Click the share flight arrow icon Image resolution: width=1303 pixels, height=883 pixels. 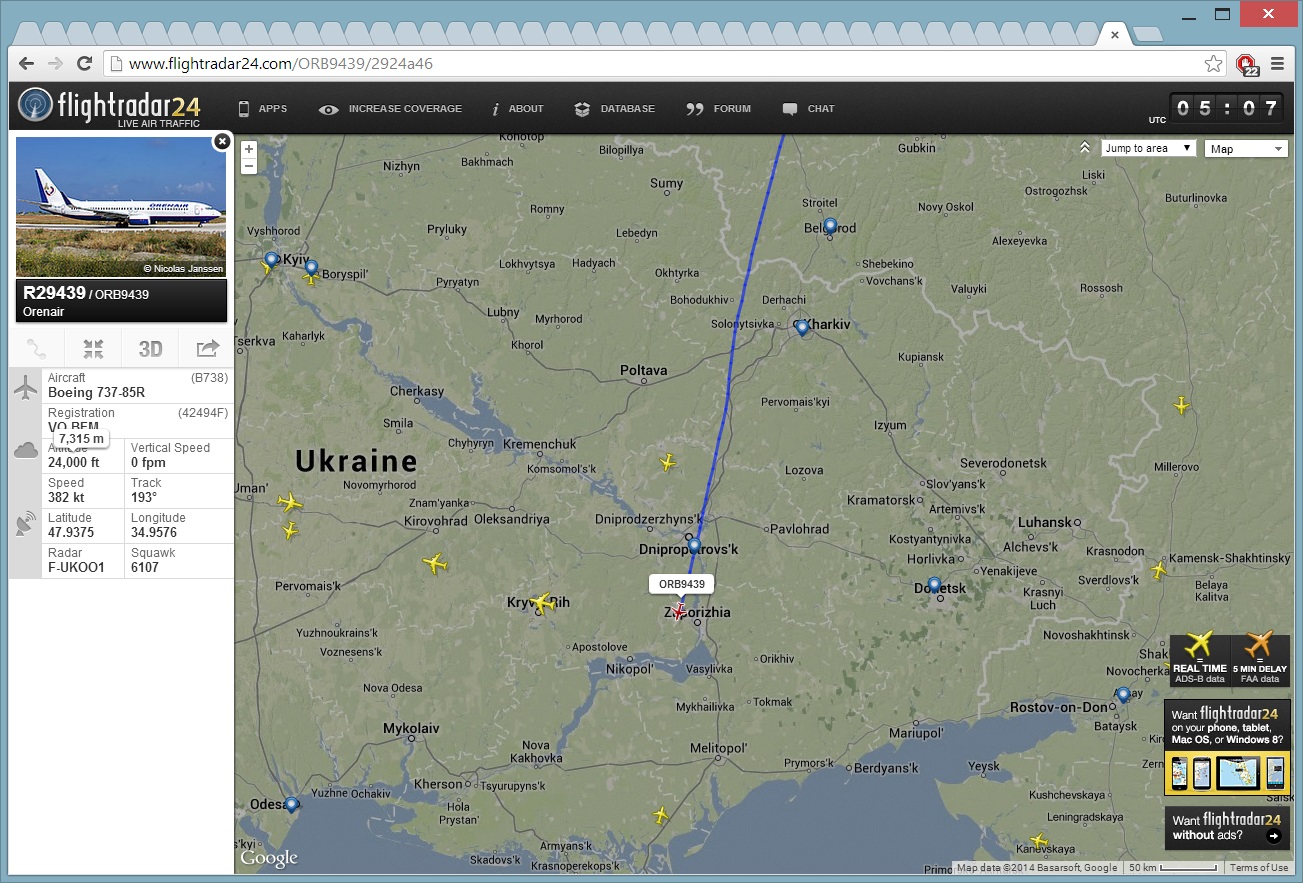(x=207, y=349)
